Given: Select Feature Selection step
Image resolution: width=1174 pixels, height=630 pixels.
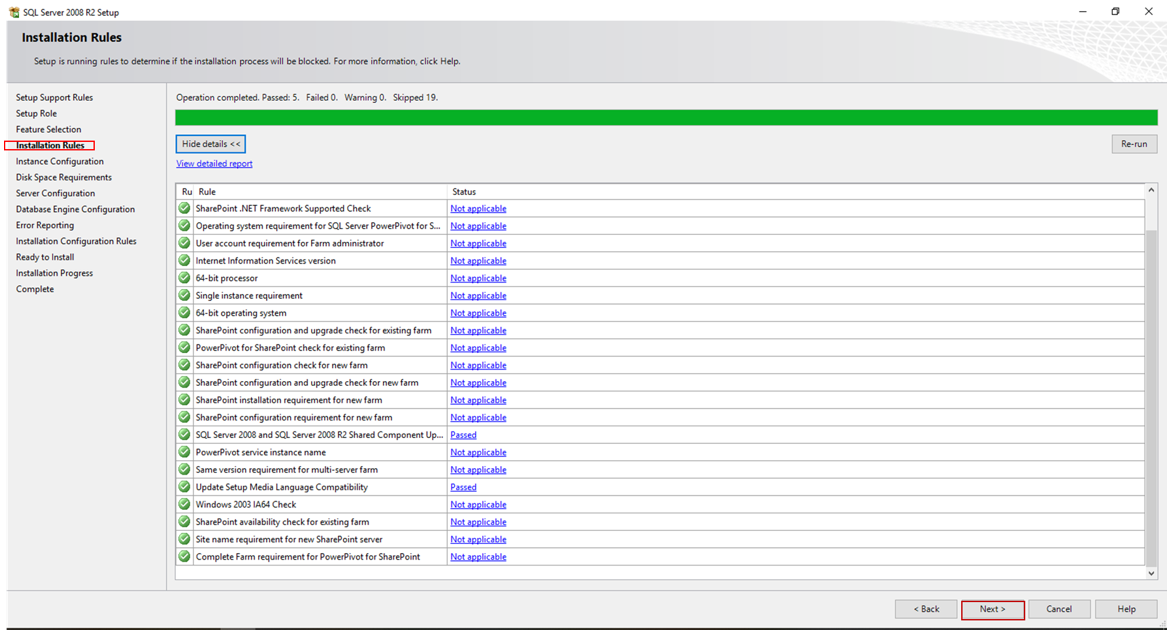Looking at the screenshot, I should (49, 130).
